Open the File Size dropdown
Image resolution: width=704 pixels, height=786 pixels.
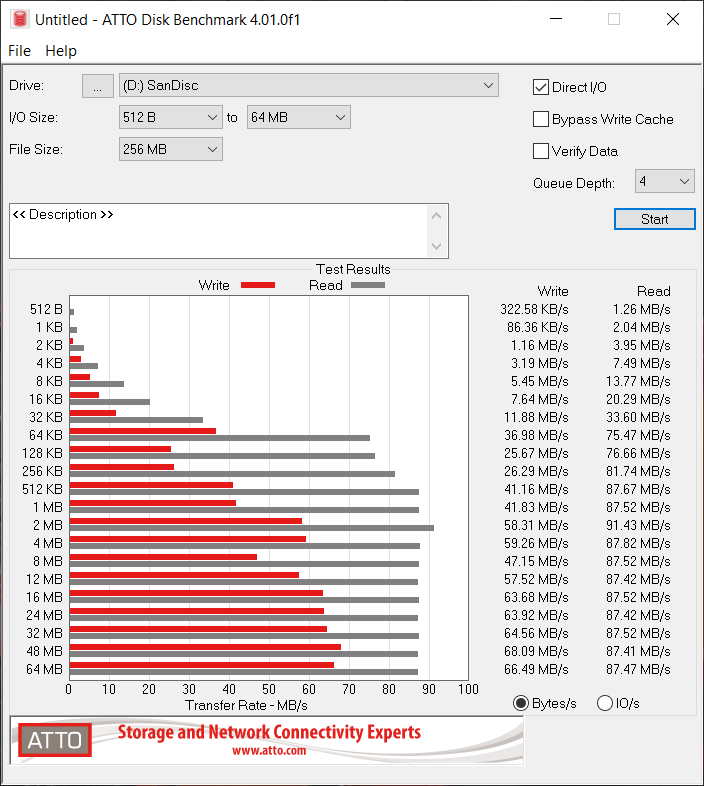coord(170,149)
